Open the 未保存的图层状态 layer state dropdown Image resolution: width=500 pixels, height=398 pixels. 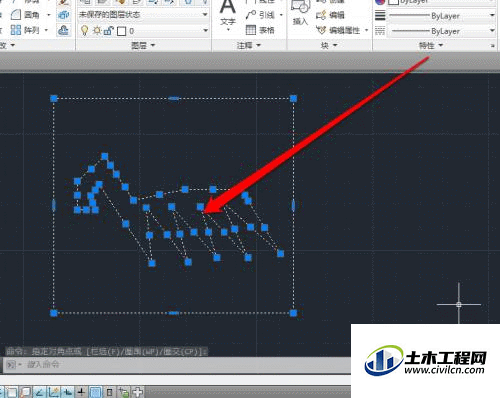143,15
